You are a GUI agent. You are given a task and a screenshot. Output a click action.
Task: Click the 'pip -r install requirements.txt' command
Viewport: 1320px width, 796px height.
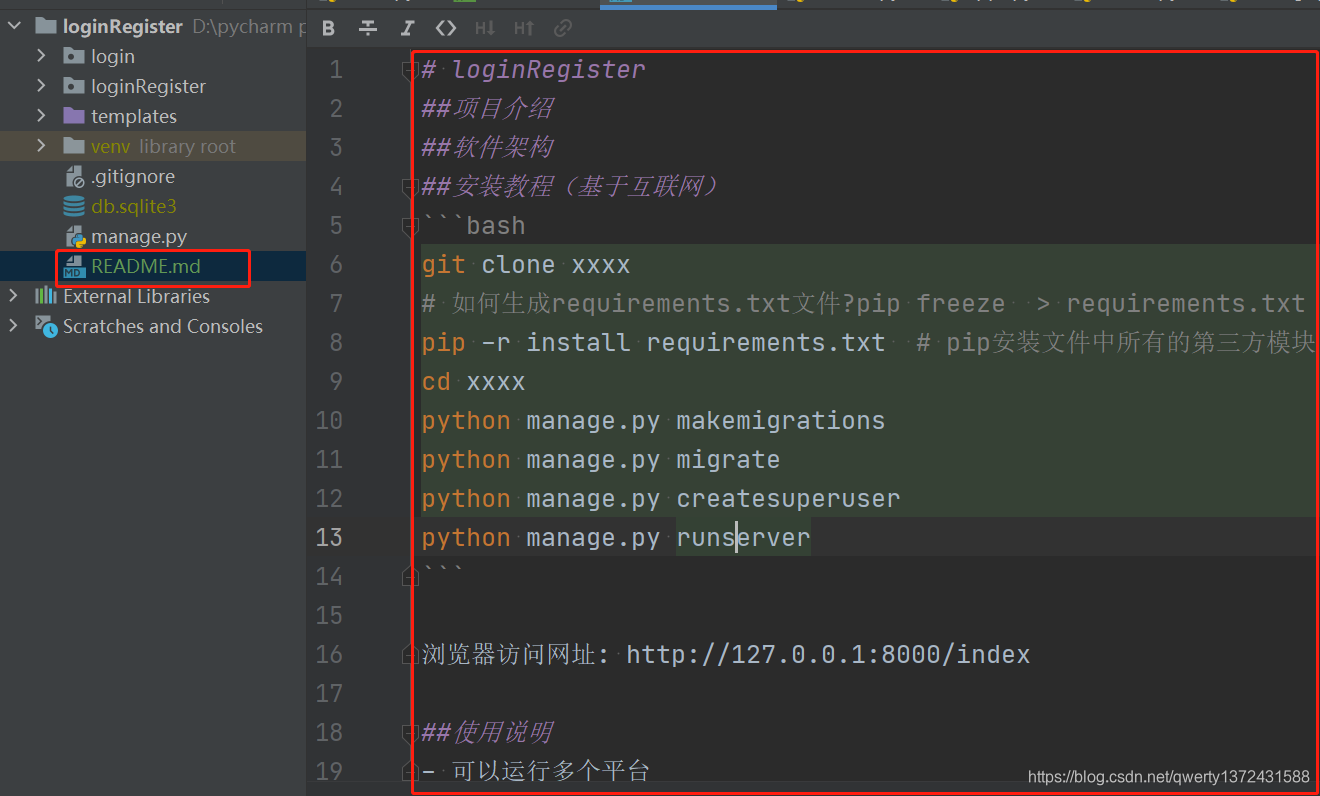653,343
